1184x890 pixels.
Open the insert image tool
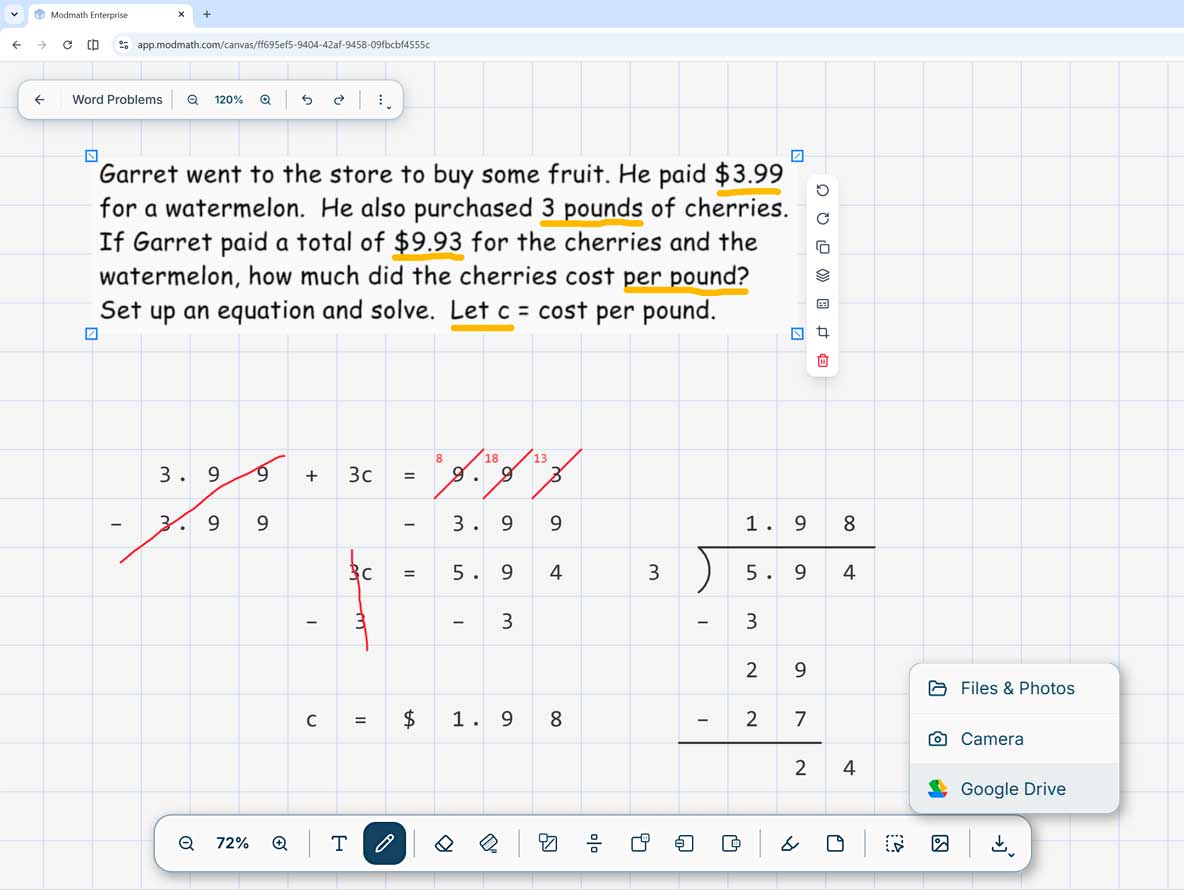pyautogui.click(x=940, y=843)
